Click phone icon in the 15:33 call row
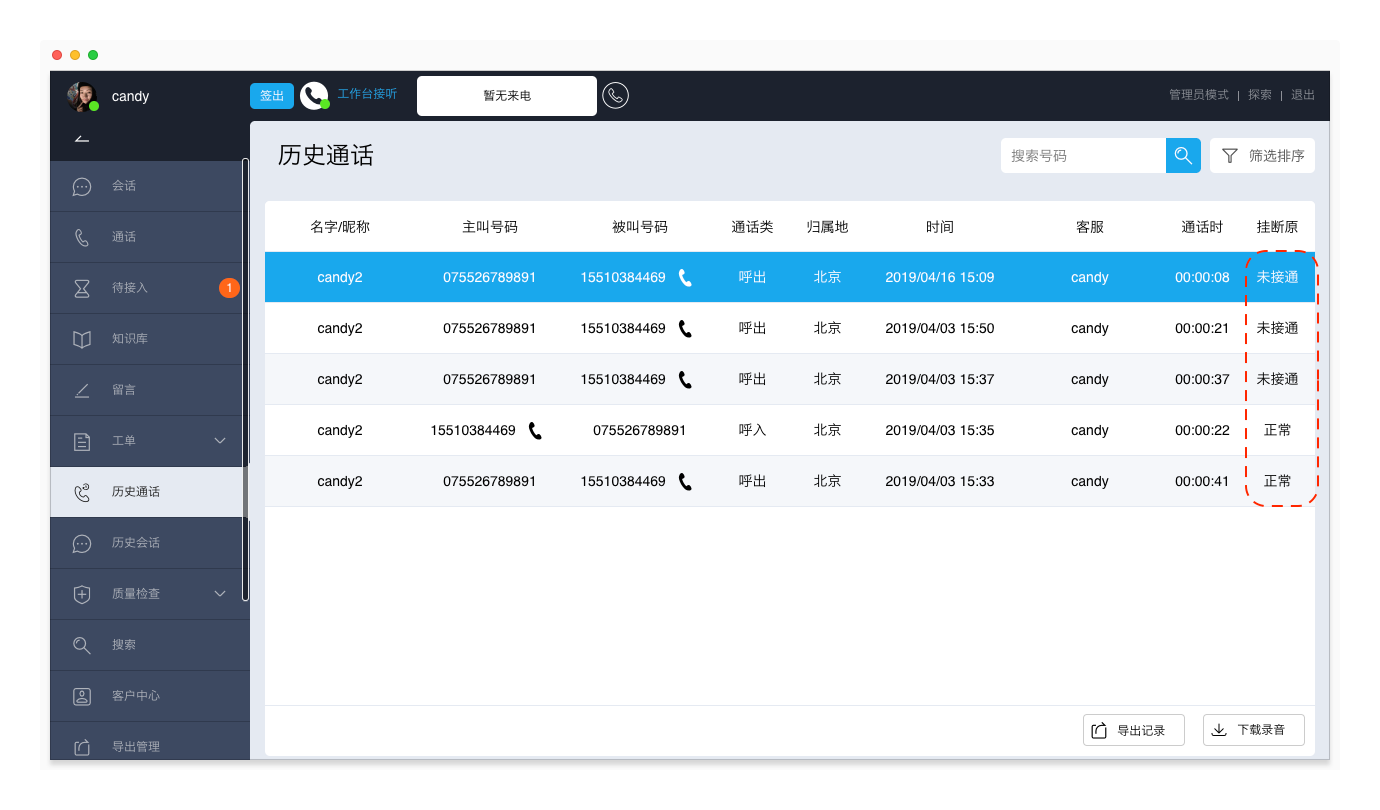 tap(685, 481)
